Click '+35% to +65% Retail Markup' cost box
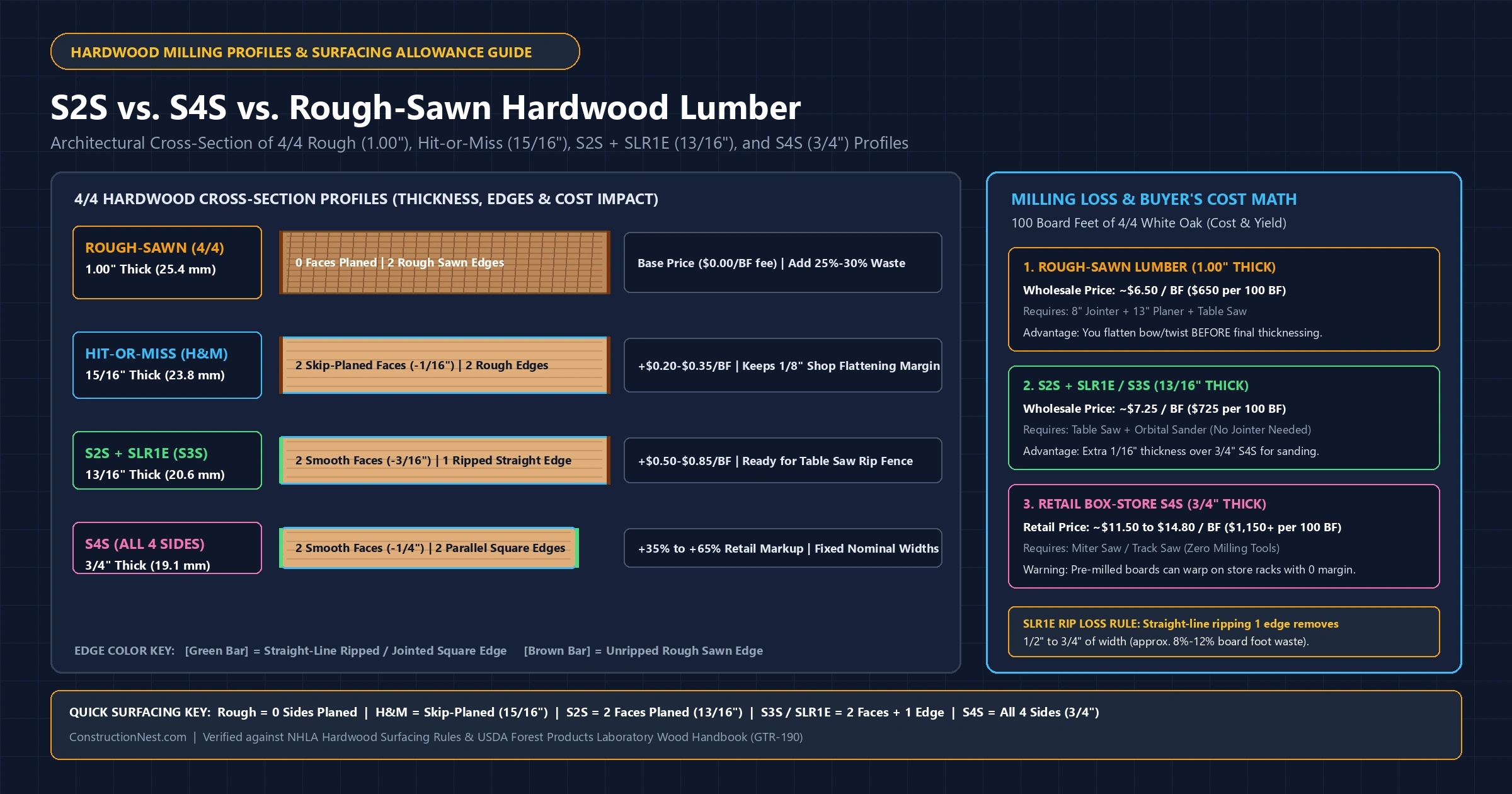Image resolution: width=1512 pixels, height=794 pixels. click(783, 548)
